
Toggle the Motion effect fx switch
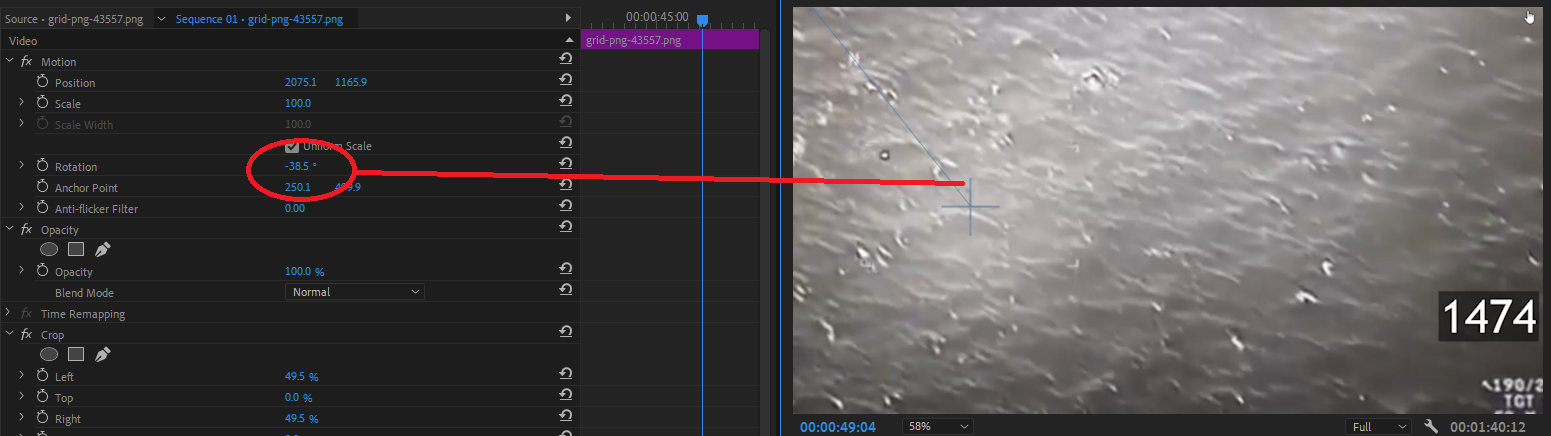(x=26, y=62)
